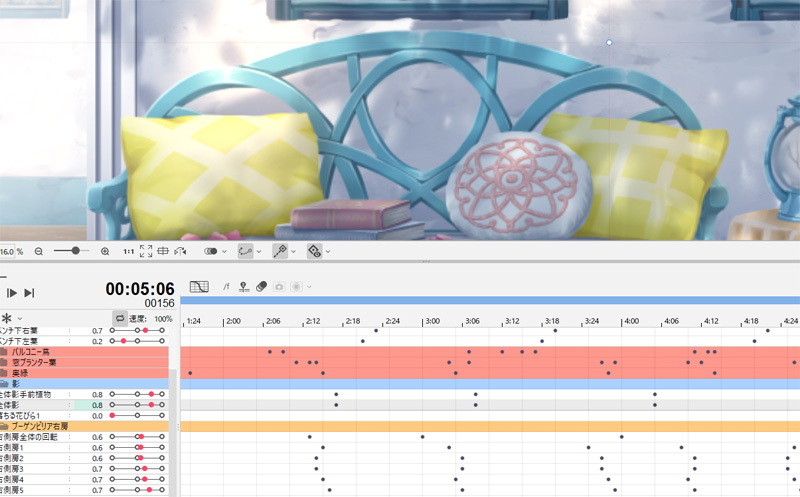Open dropdown next to the asterisk icon
This screenshot has width=800, height=497.
tap(20, 318)
